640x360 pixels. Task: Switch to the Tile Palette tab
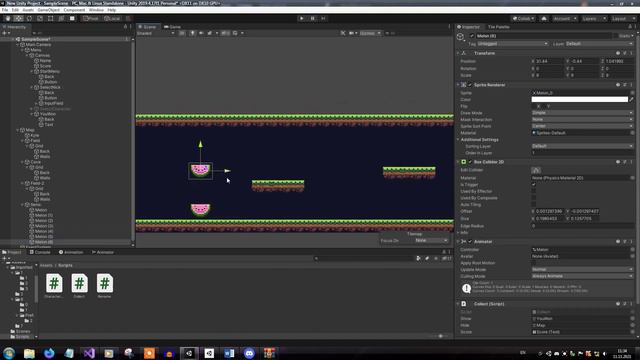click(x=499, y=27)
